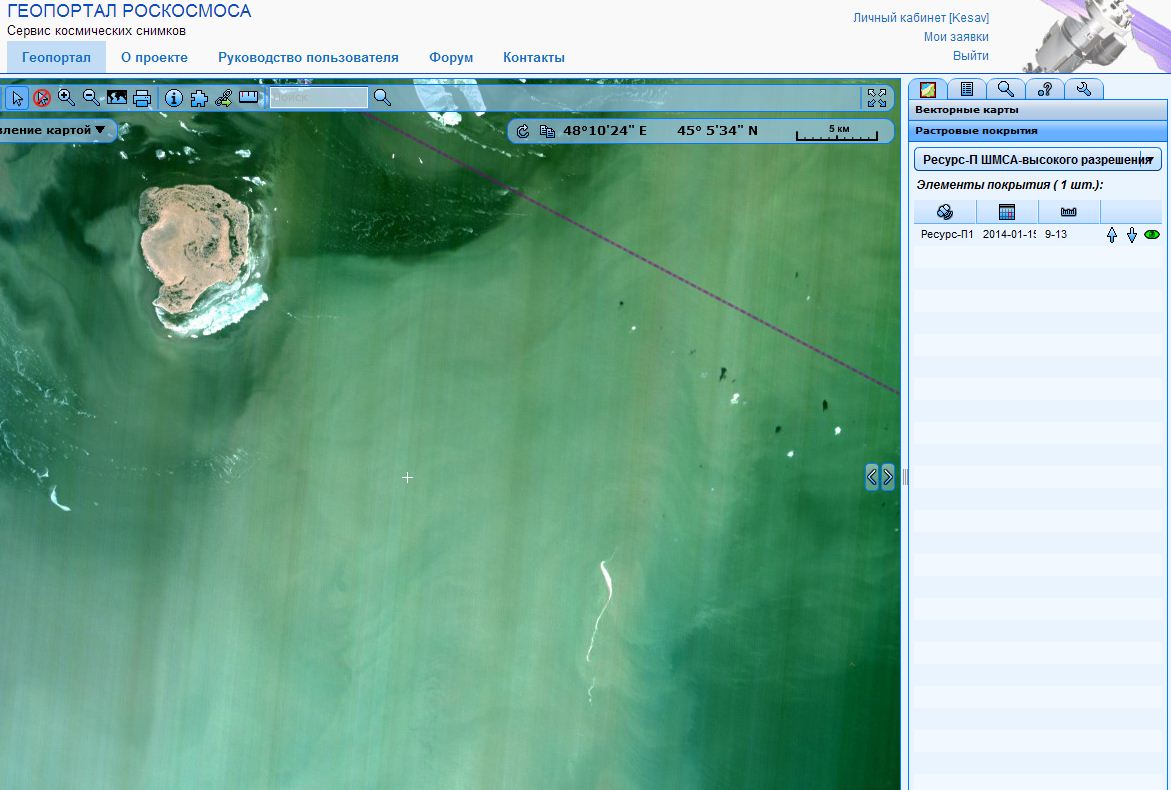The image size is (1171, 790).
Task: Open the world map overview tool
Action: point(117,98)
